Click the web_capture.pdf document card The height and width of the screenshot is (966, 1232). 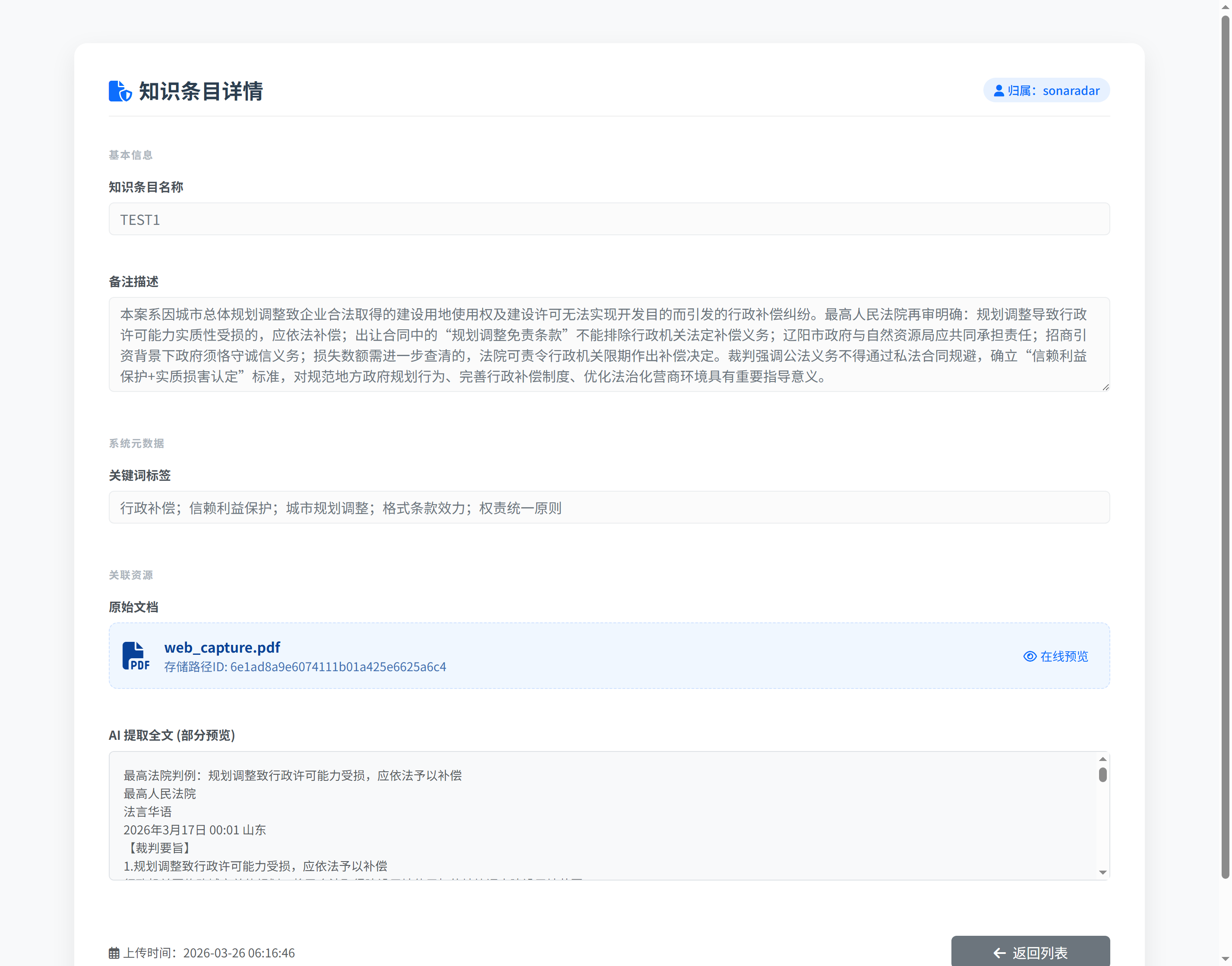point(609,656)
